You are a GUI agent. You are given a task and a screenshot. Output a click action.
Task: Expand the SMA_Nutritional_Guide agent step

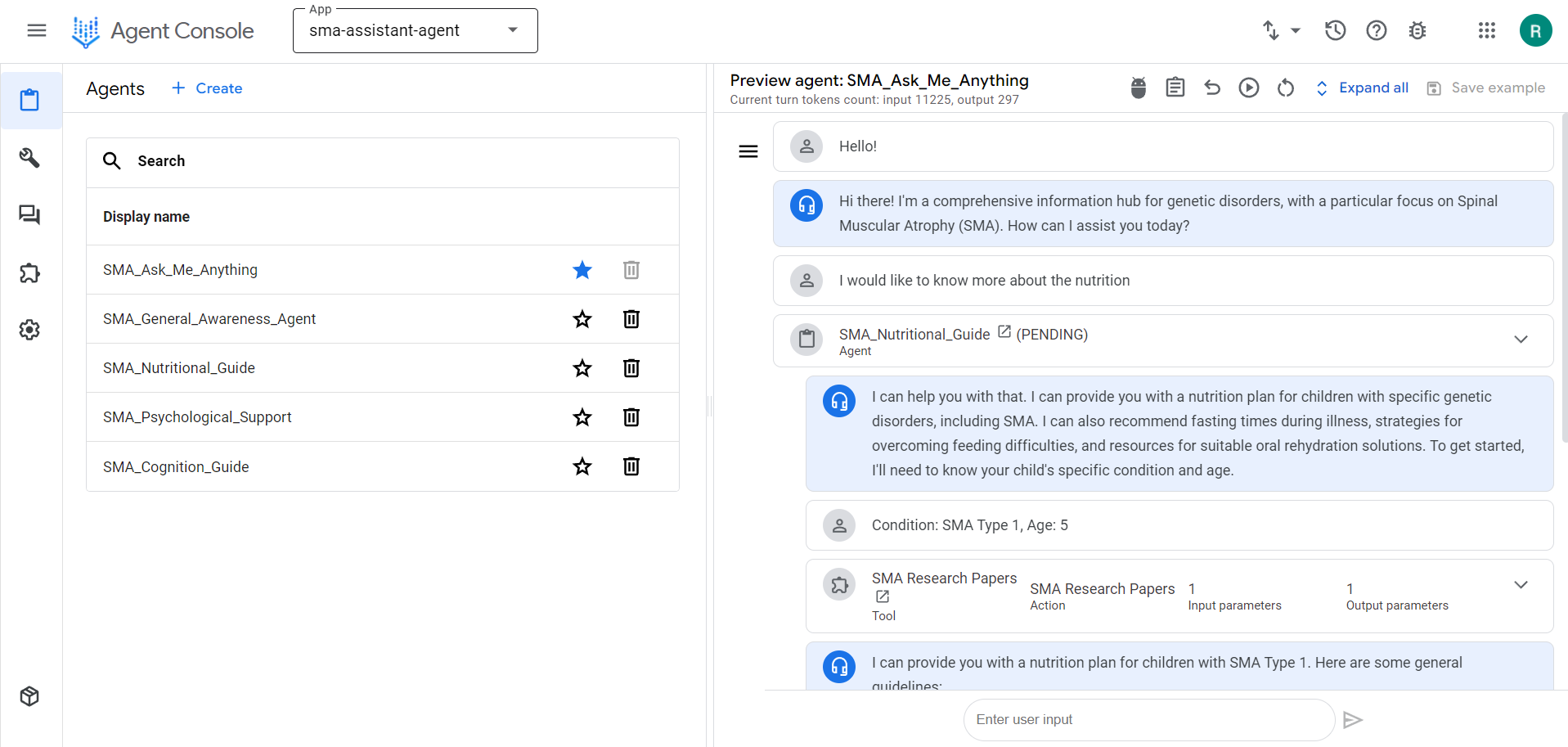1521,340
